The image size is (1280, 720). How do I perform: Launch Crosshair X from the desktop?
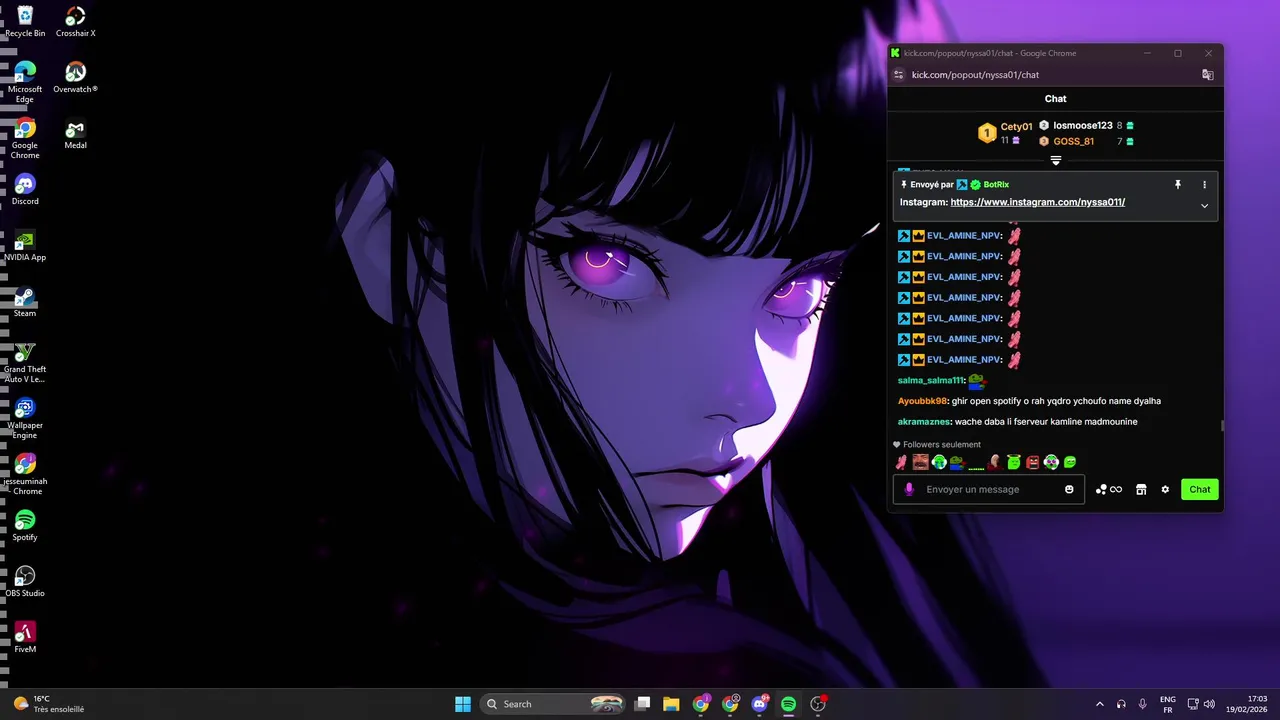pos(75,21)
